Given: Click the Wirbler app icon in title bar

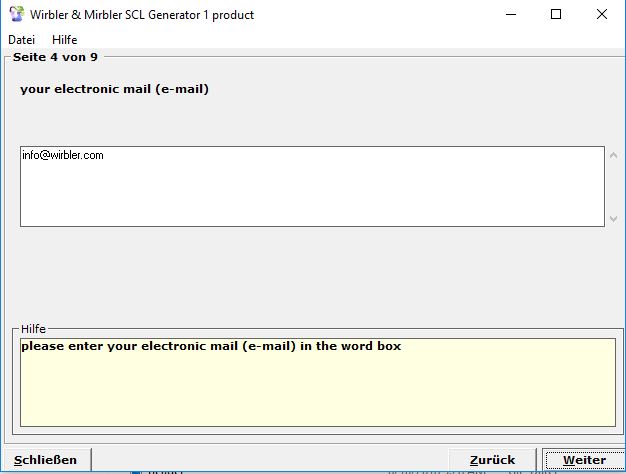Looking at the screenshot, I should [16, 14].
